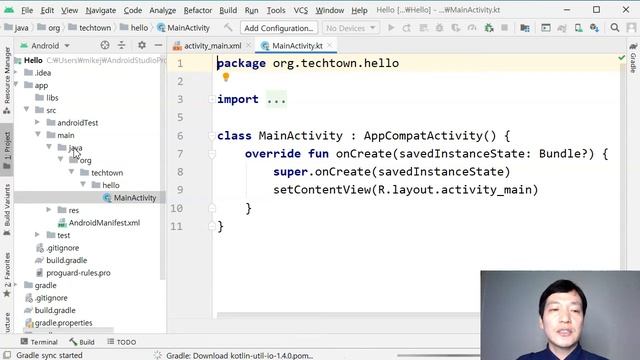Select gradle.properties in the project tree
This screenshot has width=640, height=360.
pyautogui.click(x=59, y=322)
